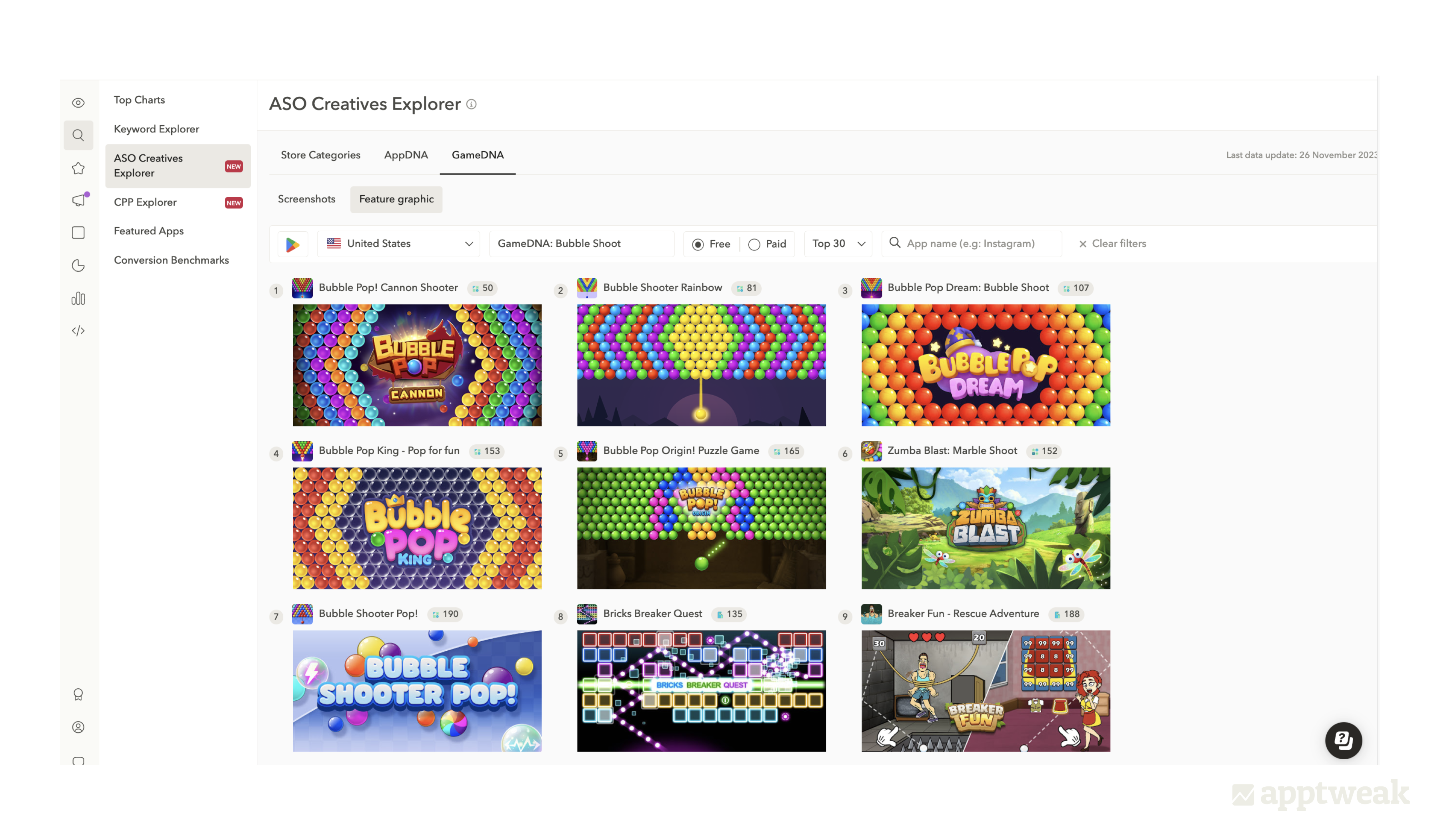Click the Zumba Blast app icon
Image resolution: width=1440 pixels, height=840 pixels.
click(x=872, y=451)
